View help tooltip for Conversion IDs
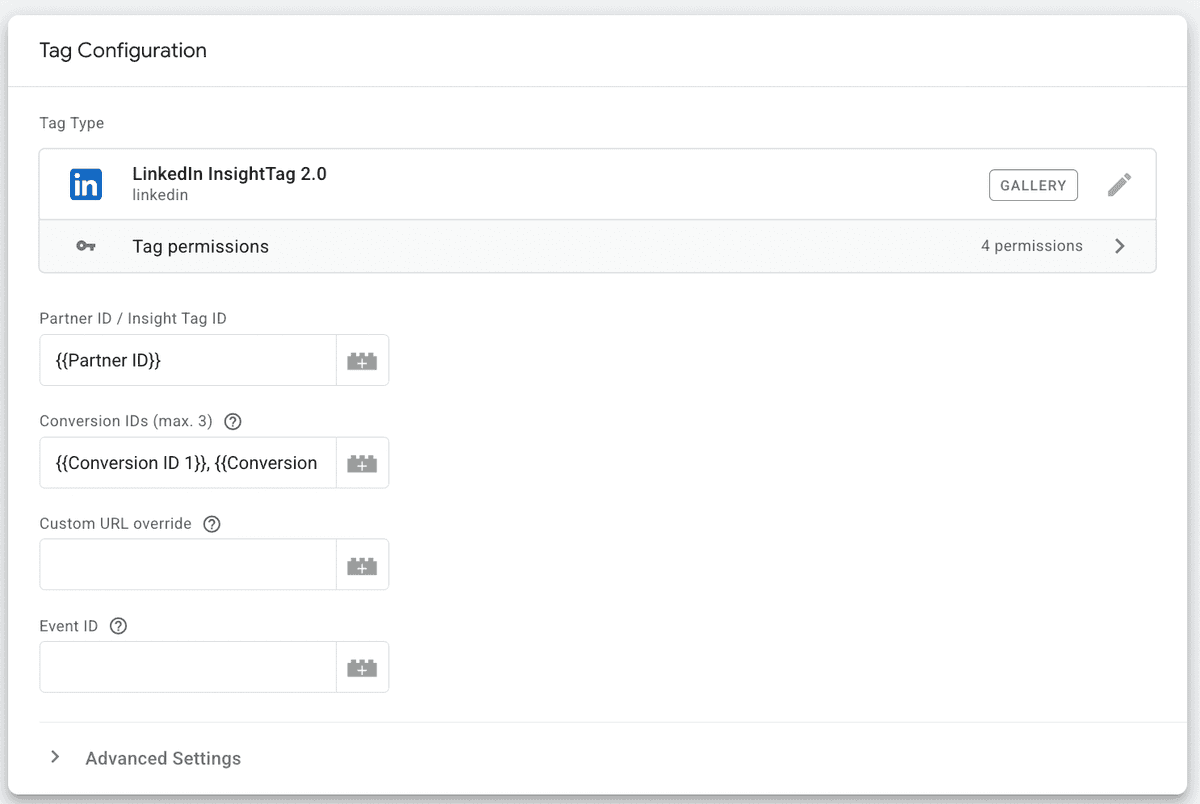Viewport: 1200px width, 804px height. click(x=232, y=421)
